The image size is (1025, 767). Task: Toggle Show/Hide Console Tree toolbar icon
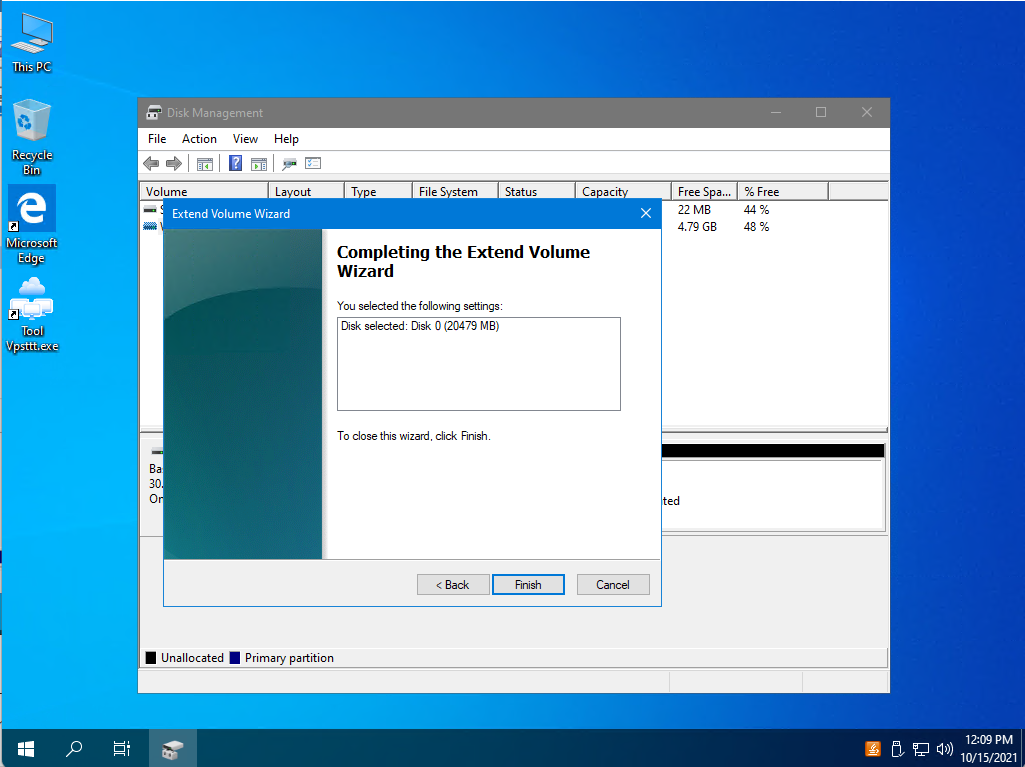tap(205, 163)
